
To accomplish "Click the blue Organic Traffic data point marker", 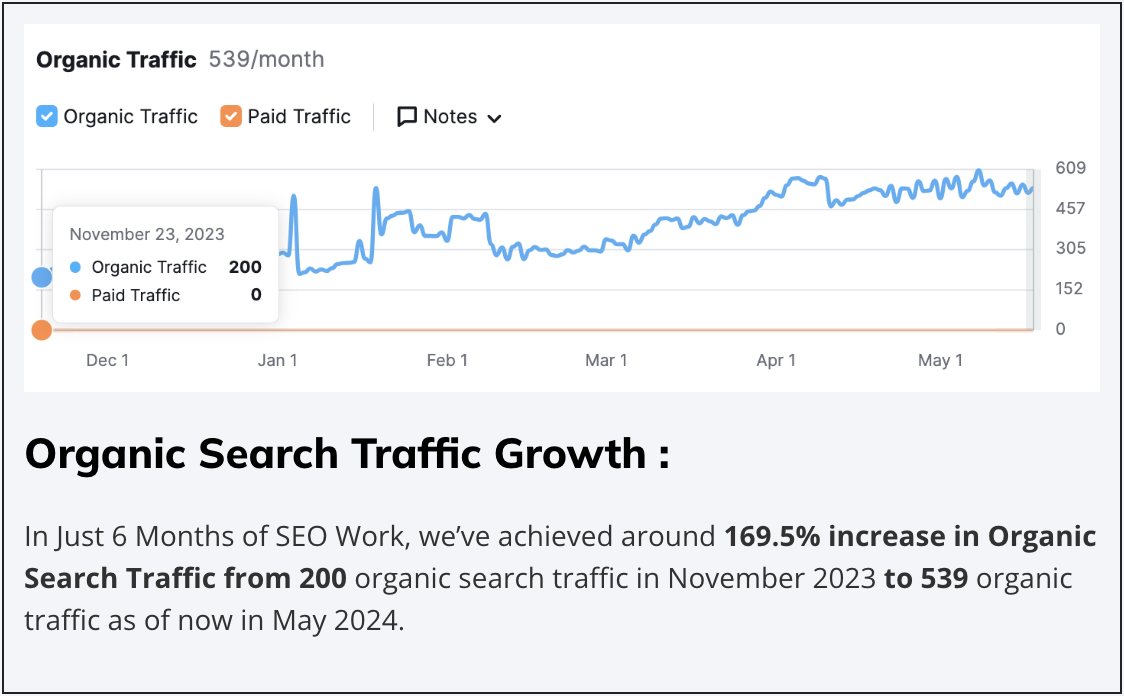I will coord(42,277).
